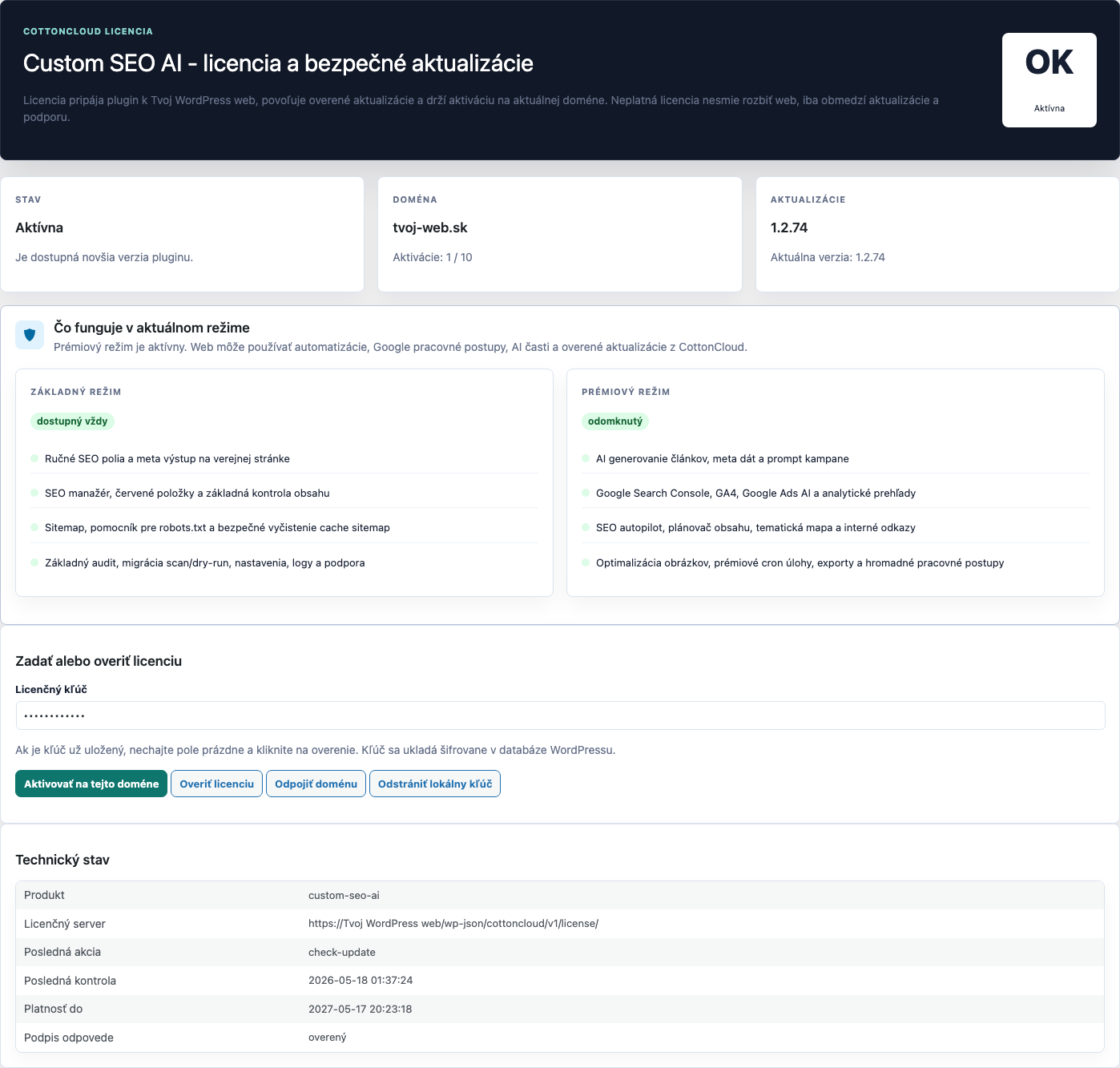
Task: Click the OK status badge
Action: [x=1049, y=80]
